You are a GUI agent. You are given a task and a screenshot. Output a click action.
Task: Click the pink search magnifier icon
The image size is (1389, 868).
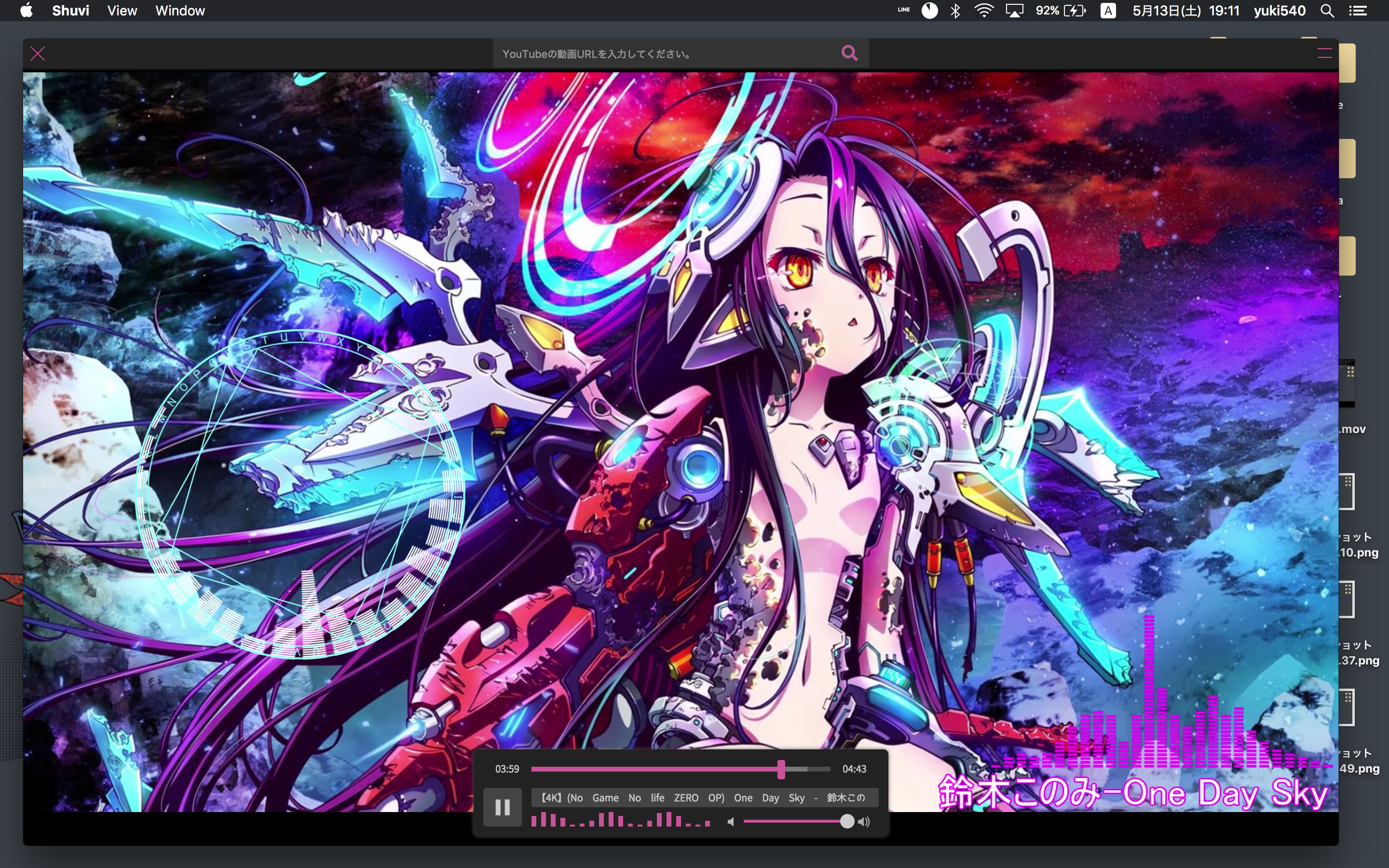[849, 54]
